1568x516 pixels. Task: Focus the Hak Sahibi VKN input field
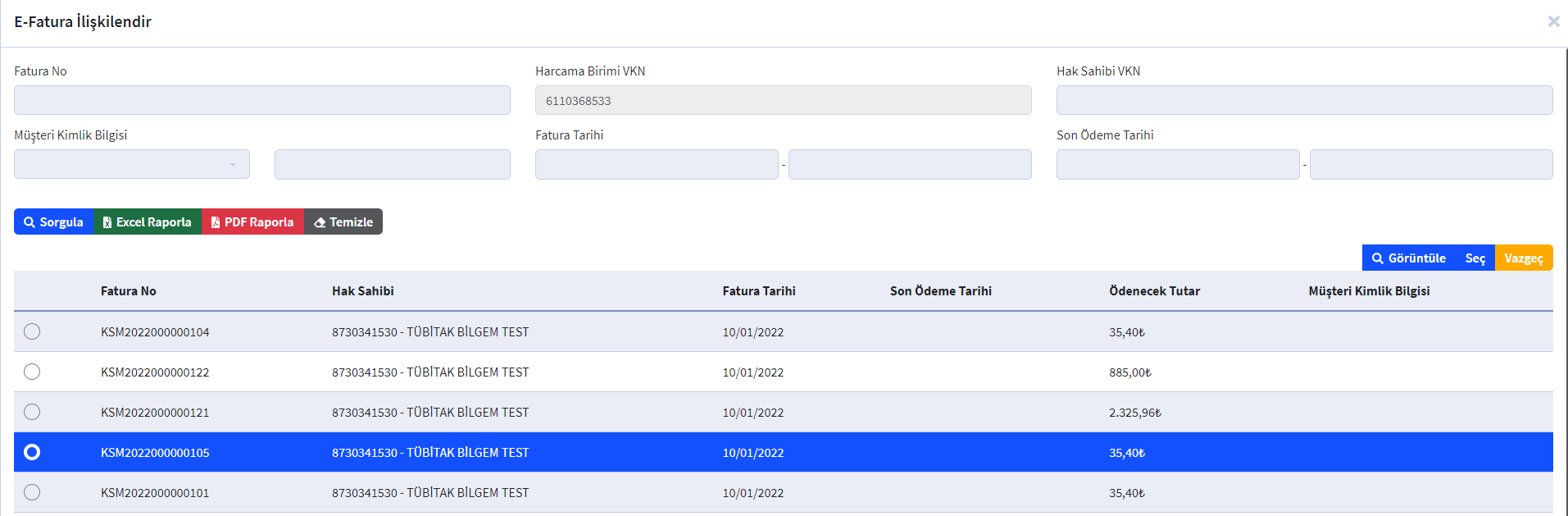click(x=1304, y=100)
